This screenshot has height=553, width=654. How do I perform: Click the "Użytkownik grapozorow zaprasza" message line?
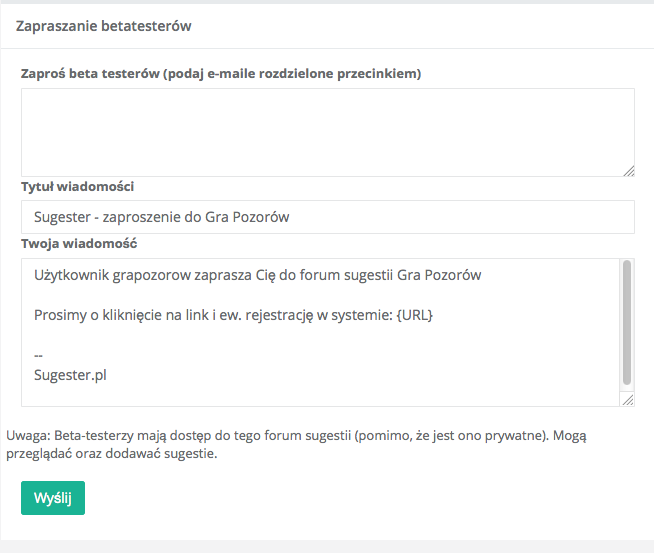[258, 275]
